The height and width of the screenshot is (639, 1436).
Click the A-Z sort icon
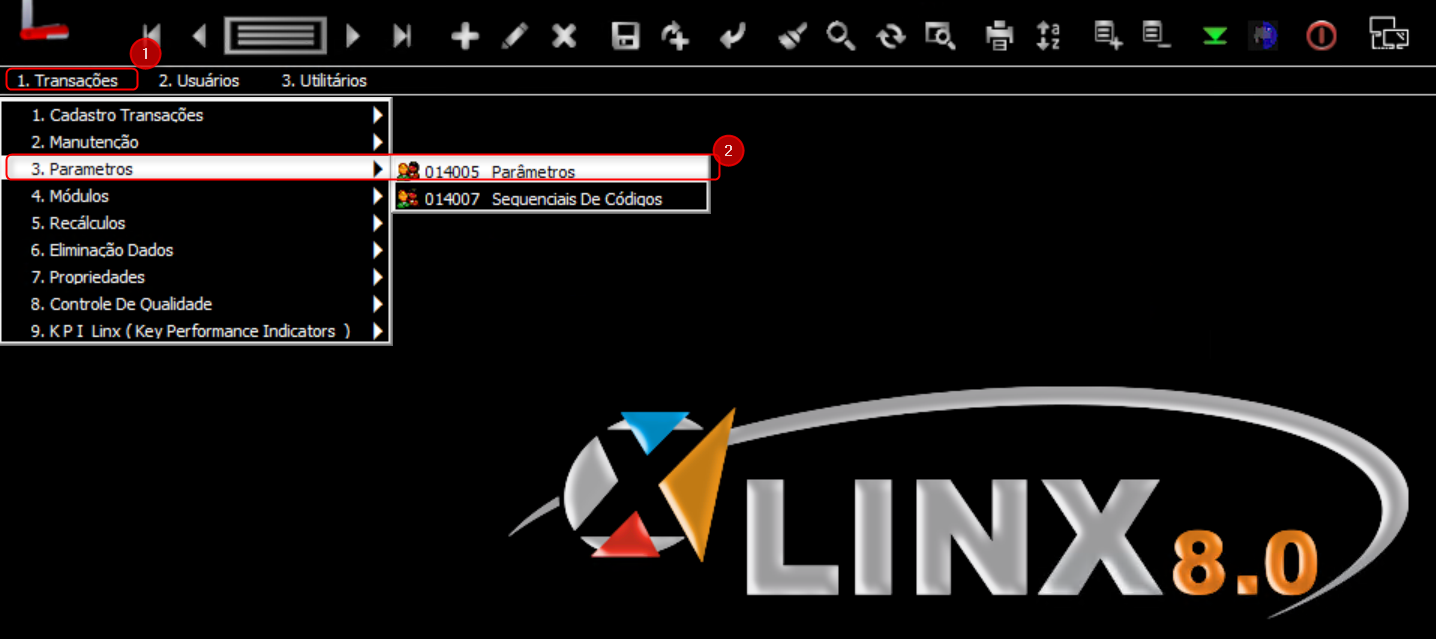[x=1048, y=37]
